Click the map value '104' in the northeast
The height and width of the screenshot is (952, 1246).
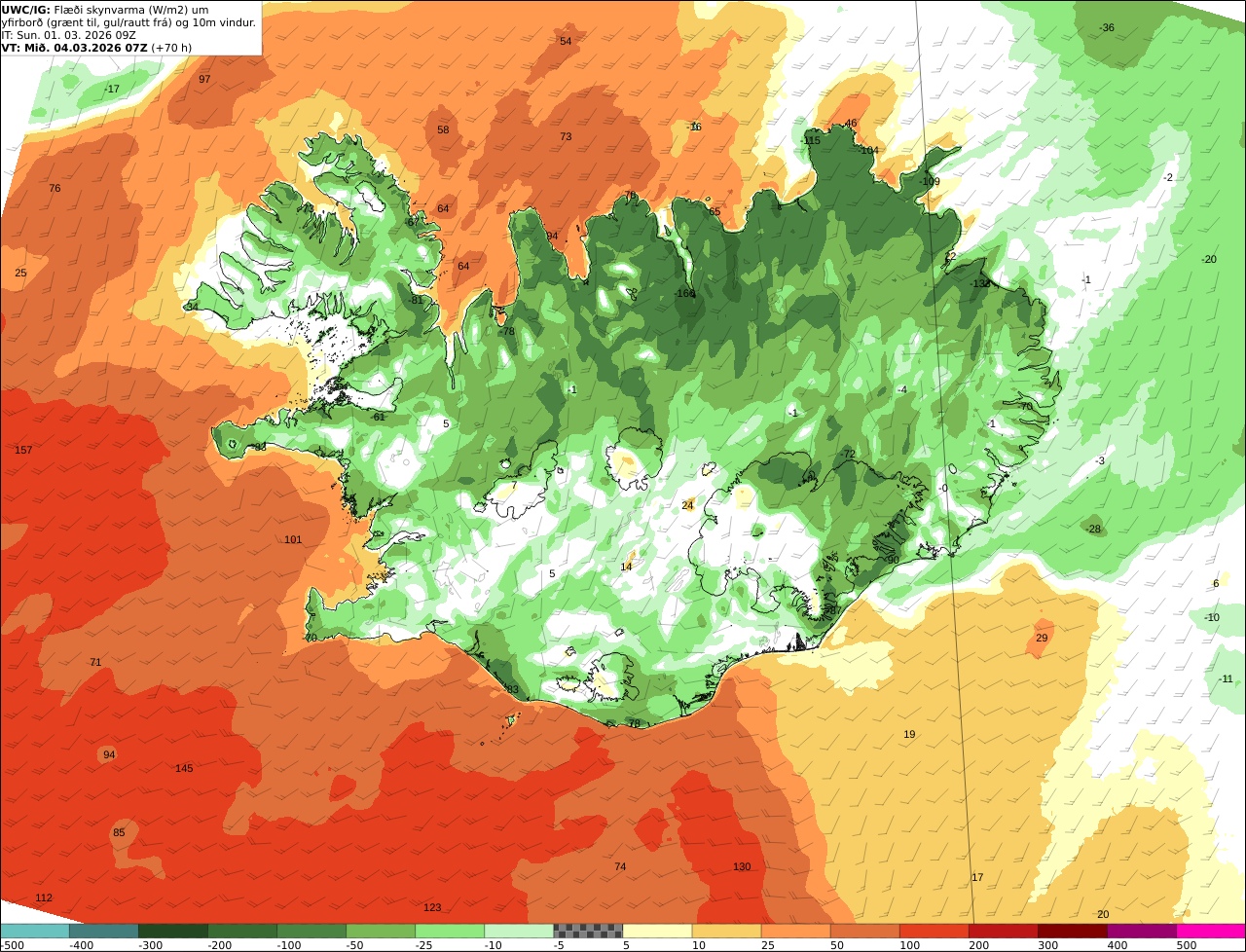[869, 151]
